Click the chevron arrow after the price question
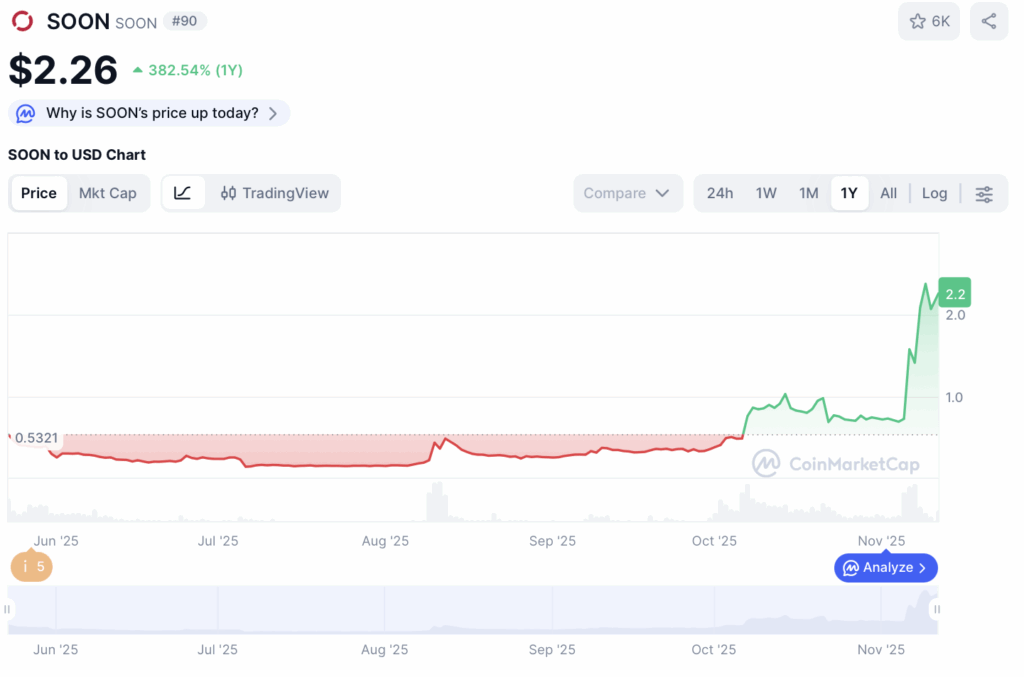 (273, 114)
